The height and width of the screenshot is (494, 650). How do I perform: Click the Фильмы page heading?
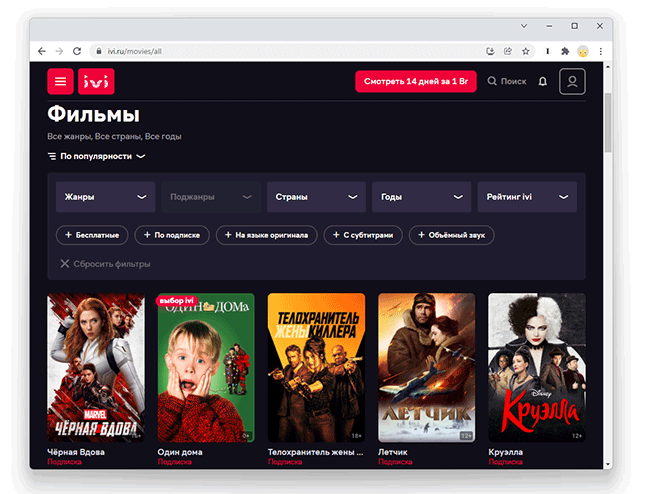coord(94,114)
